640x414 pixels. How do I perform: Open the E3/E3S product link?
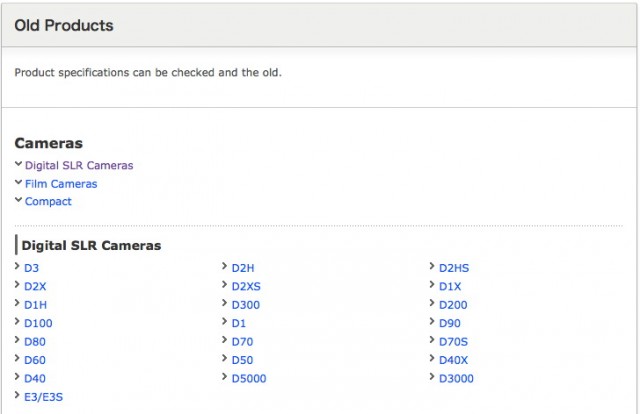point(43,397)
